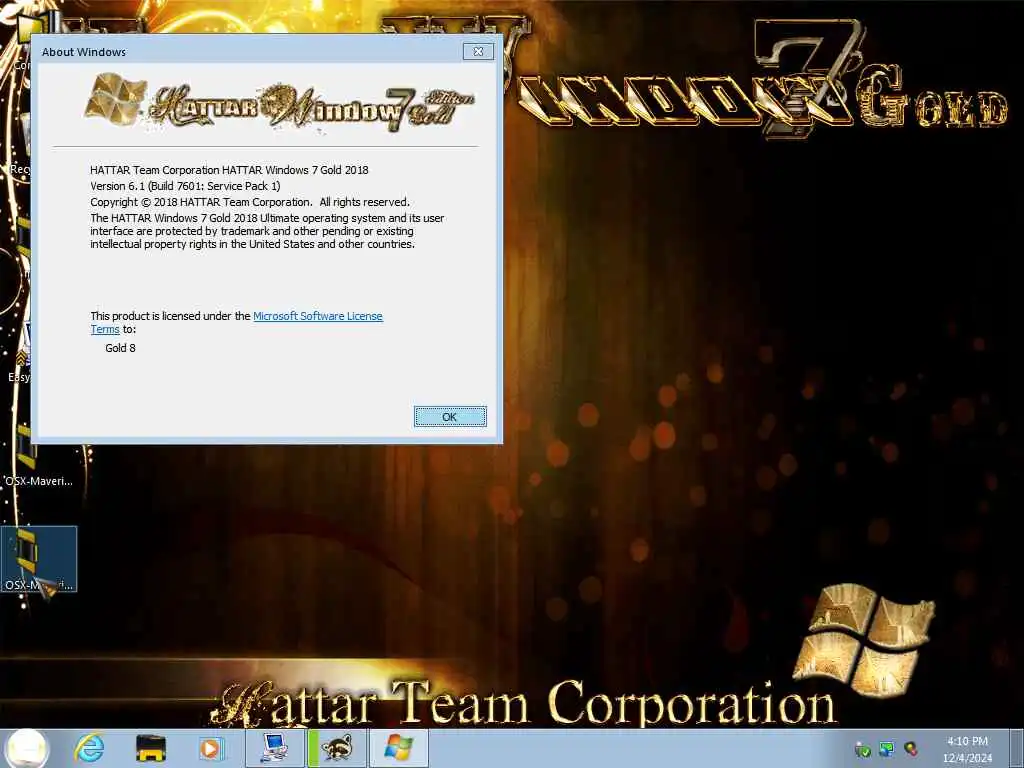Open the network monitor tray icon
Image resolution: width=1024 pixels, height=768 pixels.
[x=886, y=749]
